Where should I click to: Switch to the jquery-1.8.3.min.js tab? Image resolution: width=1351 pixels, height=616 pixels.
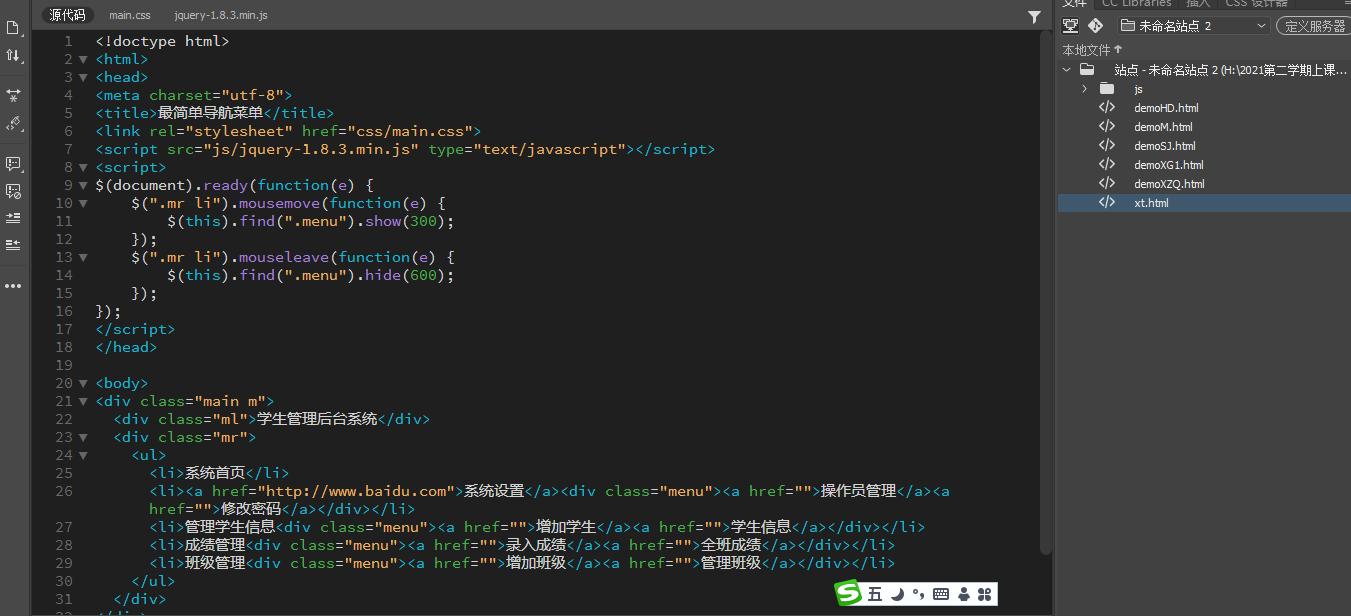pyautogui.click(x=221, y=16)
